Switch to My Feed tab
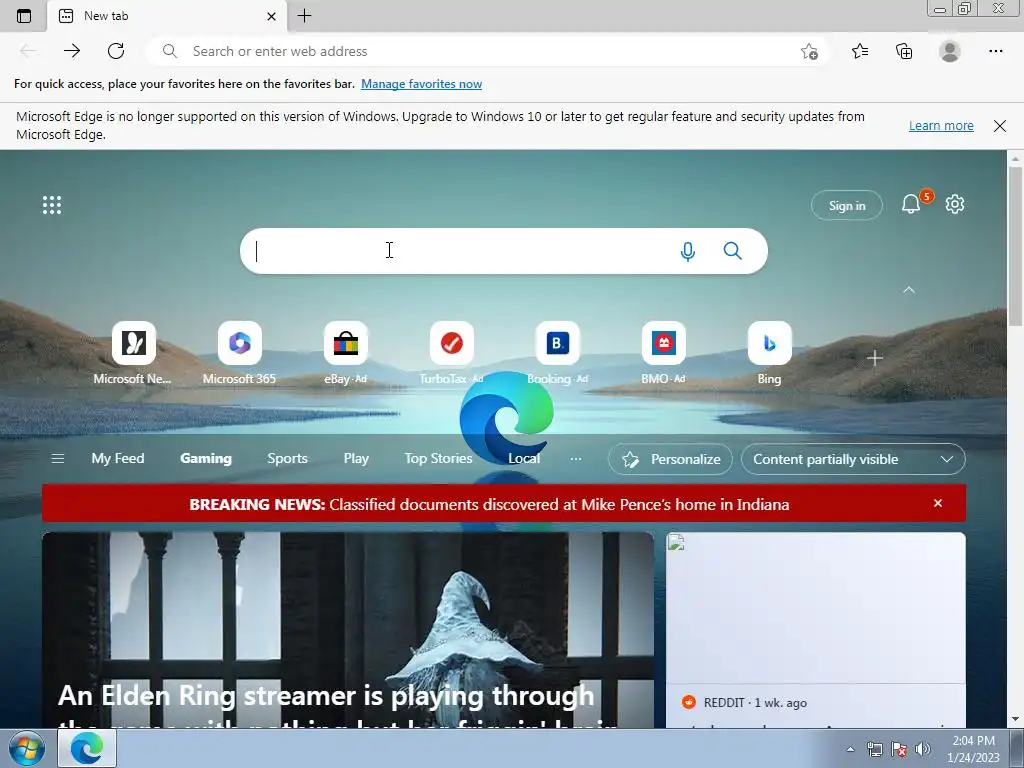 118,458
